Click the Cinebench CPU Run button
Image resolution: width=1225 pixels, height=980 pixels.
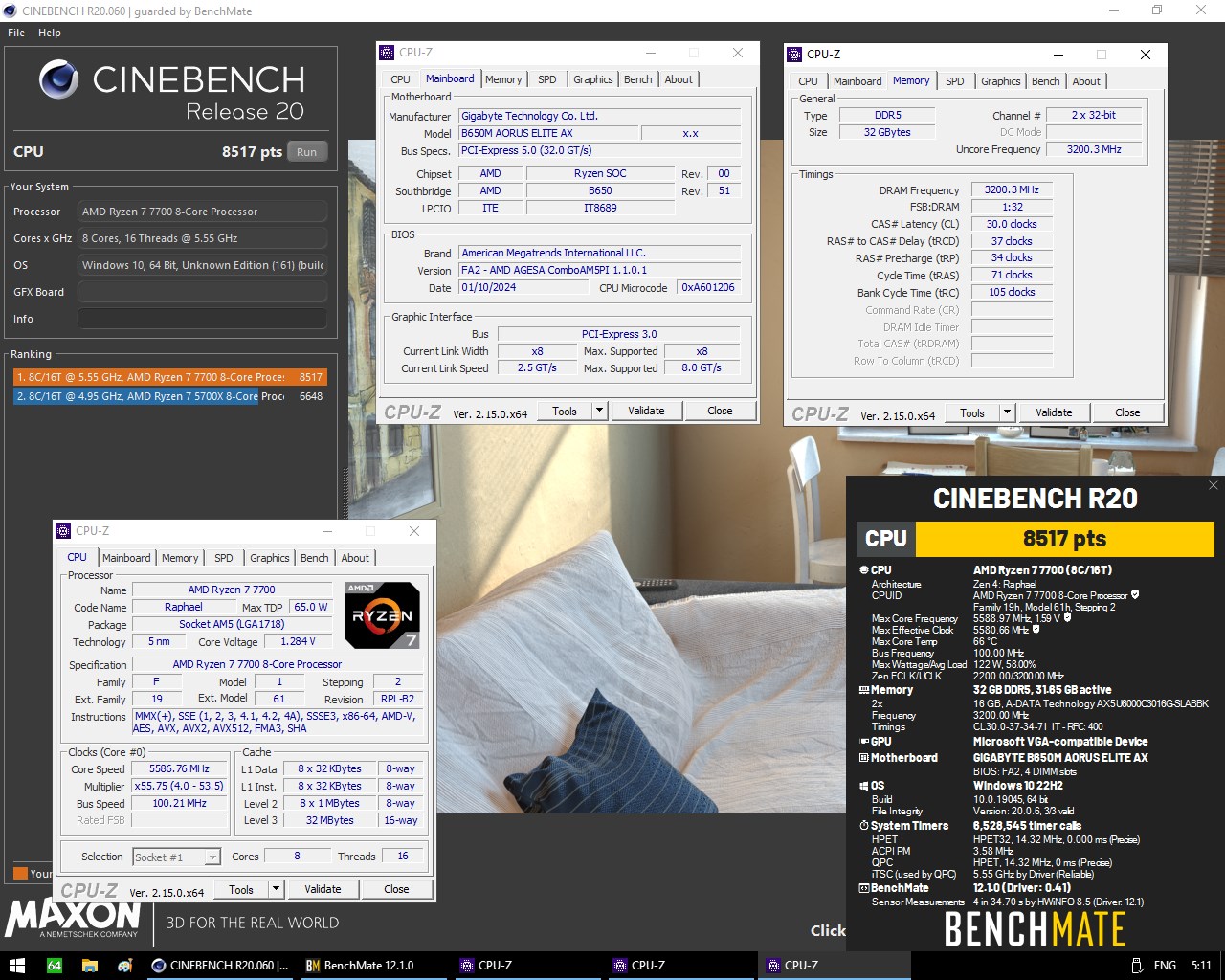307,151
